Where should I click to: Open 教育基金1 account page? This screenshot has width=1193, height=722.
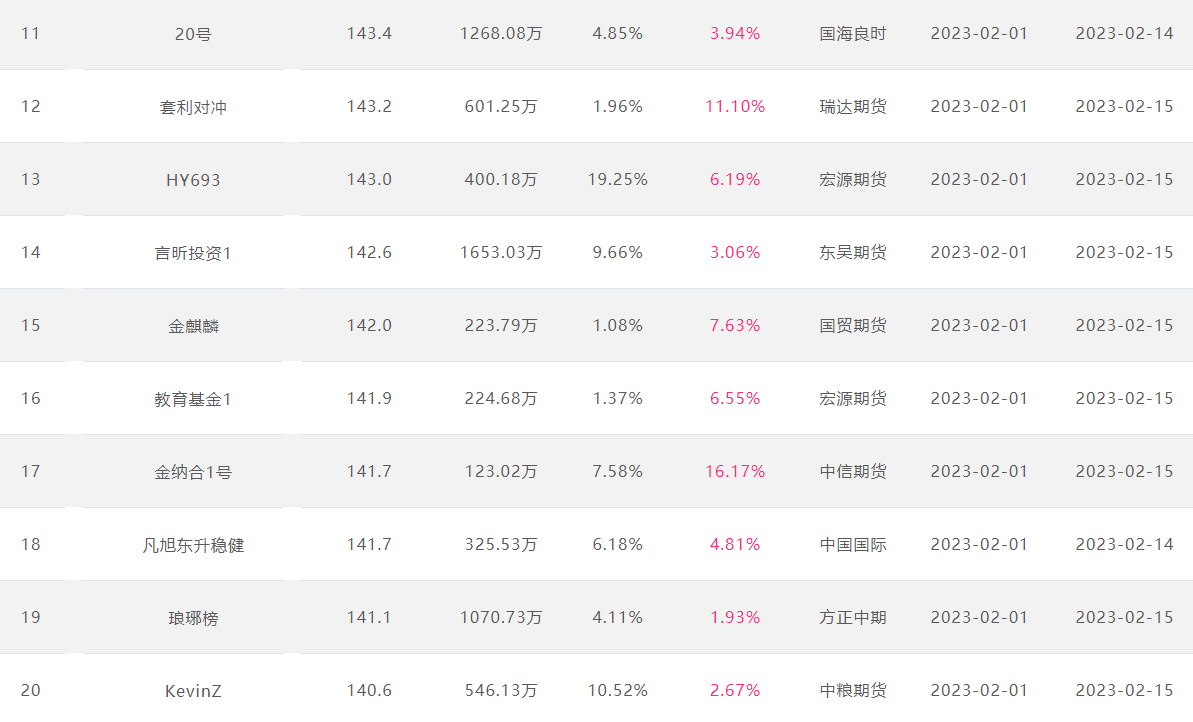coord(192,399)
